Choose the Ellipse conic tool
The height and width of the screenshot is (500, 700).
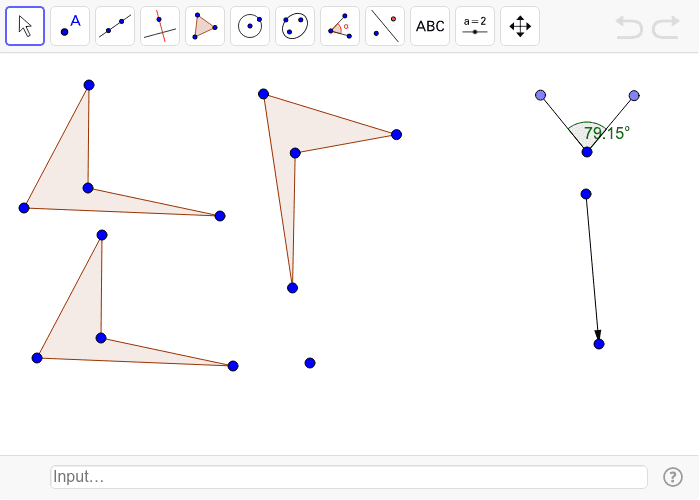[295, 26]
